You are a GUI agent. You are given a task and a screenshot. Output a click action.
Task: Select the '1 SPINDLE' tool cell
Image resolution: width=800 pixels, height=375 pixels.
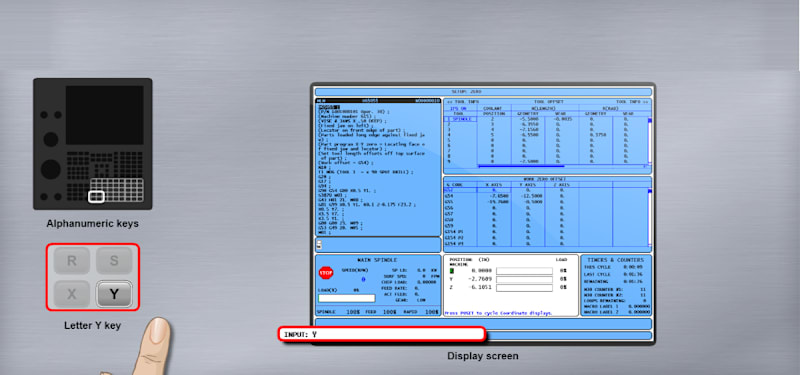click(460, 119)
